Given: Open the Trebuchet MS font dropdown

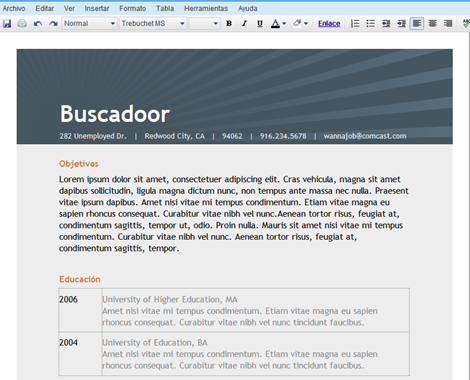Looking at the screenshot, I should (153, 24).
